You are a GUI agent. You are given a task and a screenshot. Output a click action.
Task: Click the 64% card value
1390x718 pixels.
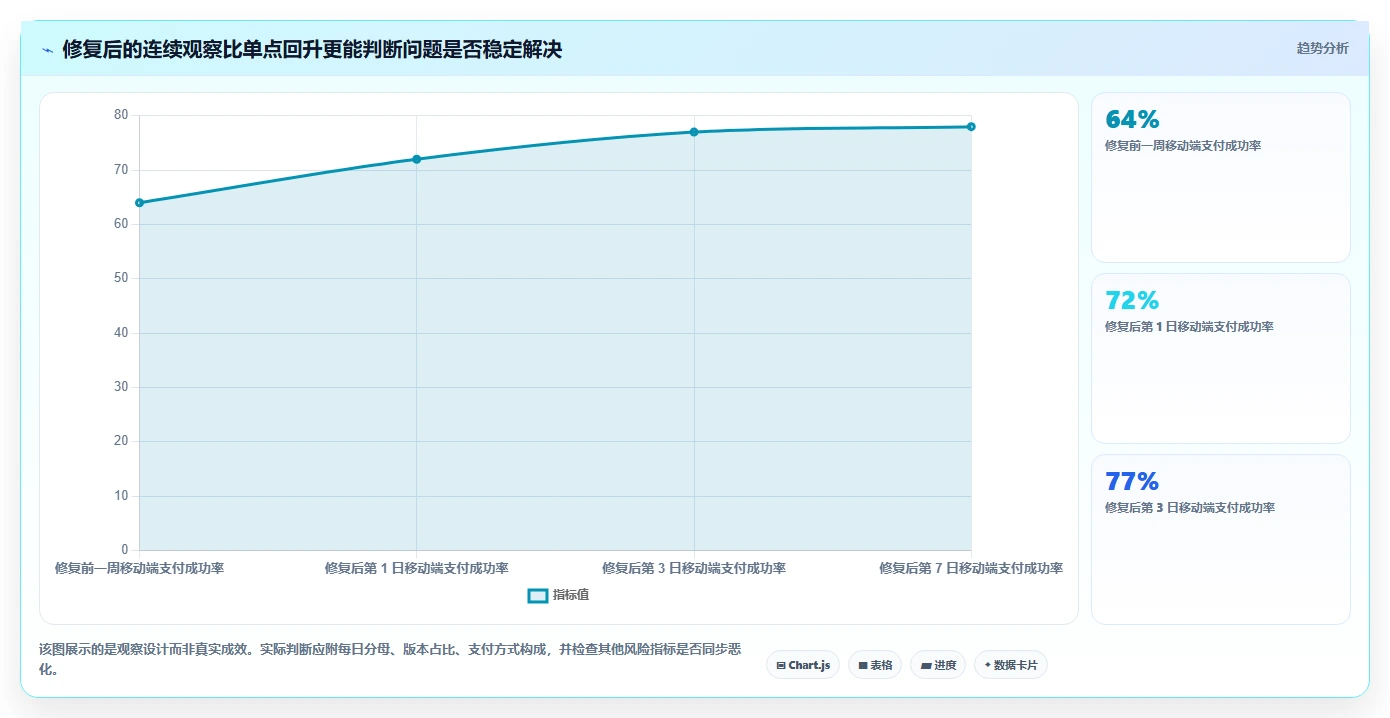click(1132, 120)
